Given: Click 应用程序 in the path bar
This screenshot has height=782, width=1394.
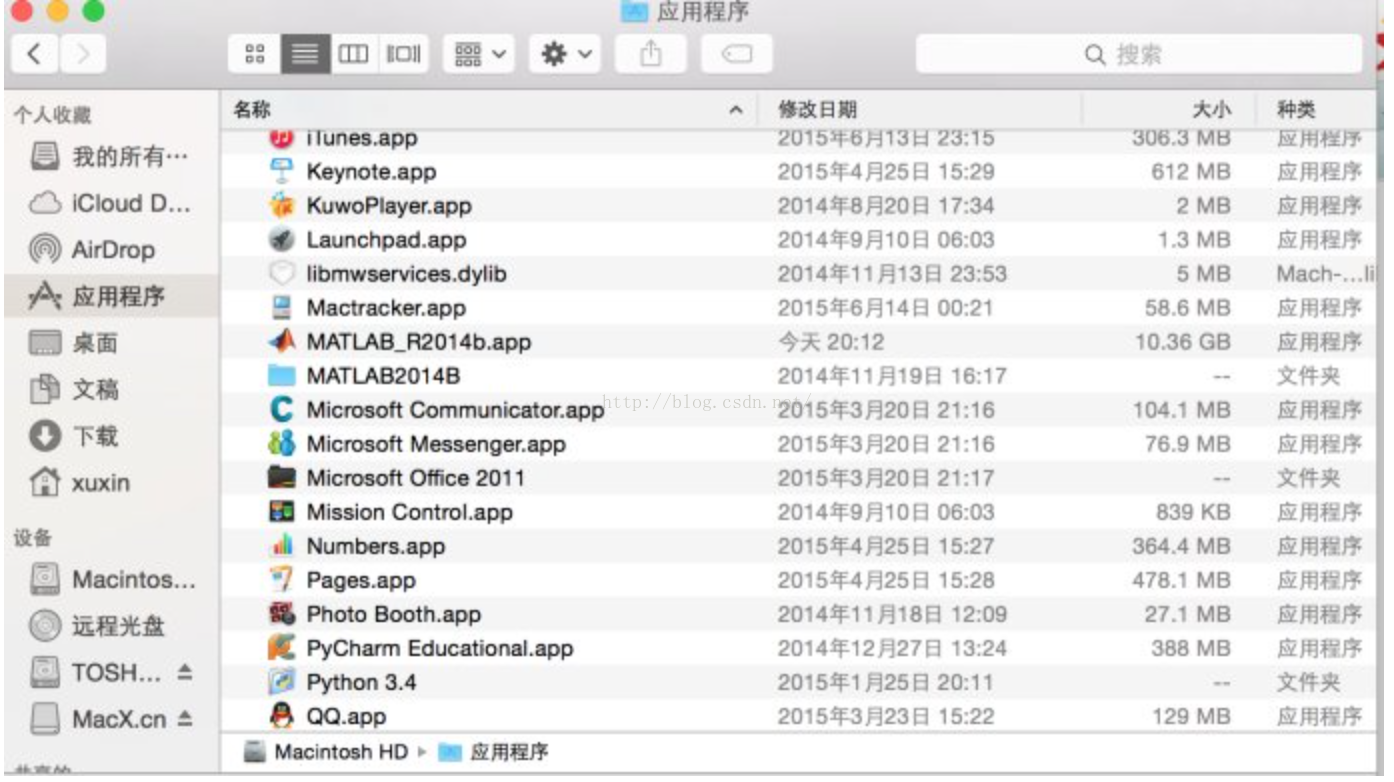Looking at the screenshot, I should [x=495, y=752].
